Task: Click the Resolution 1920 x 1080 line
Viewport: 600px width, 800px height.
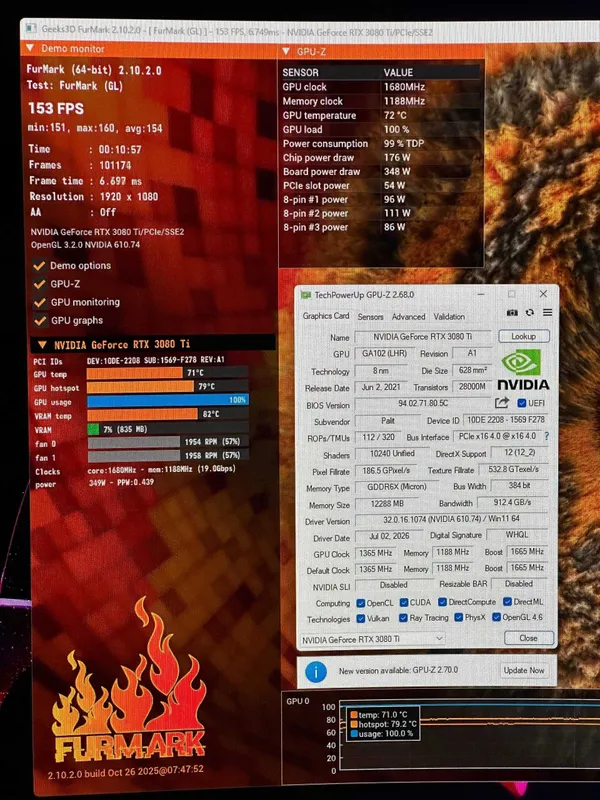Action: point(93,197)
